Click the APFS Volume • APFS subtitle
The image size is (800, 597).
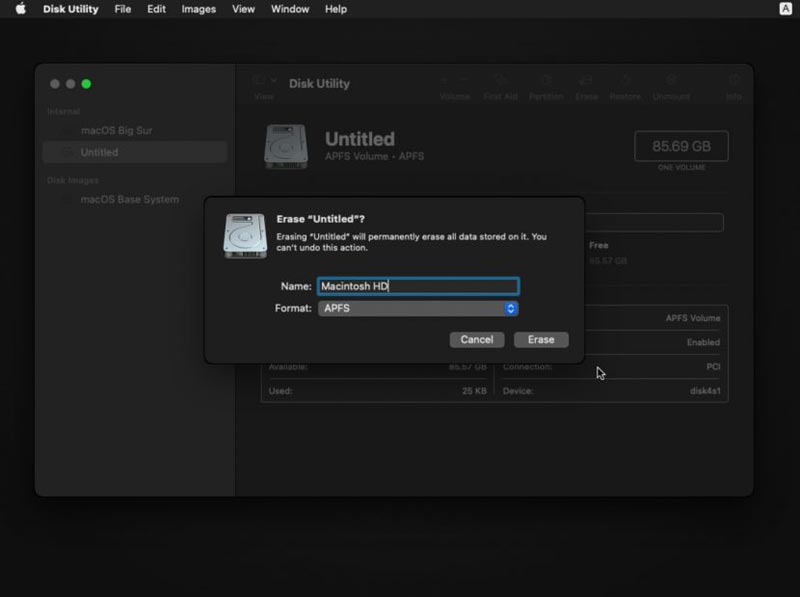pyautogui.click(x=374, y=156)
